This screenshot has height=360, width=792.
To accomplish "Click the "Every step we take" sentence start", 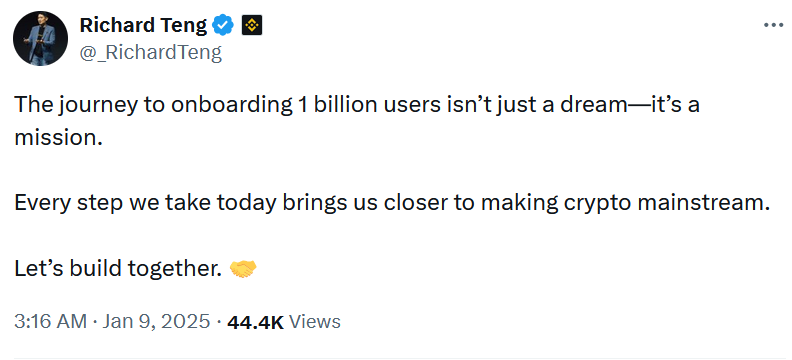I will 113,202.
